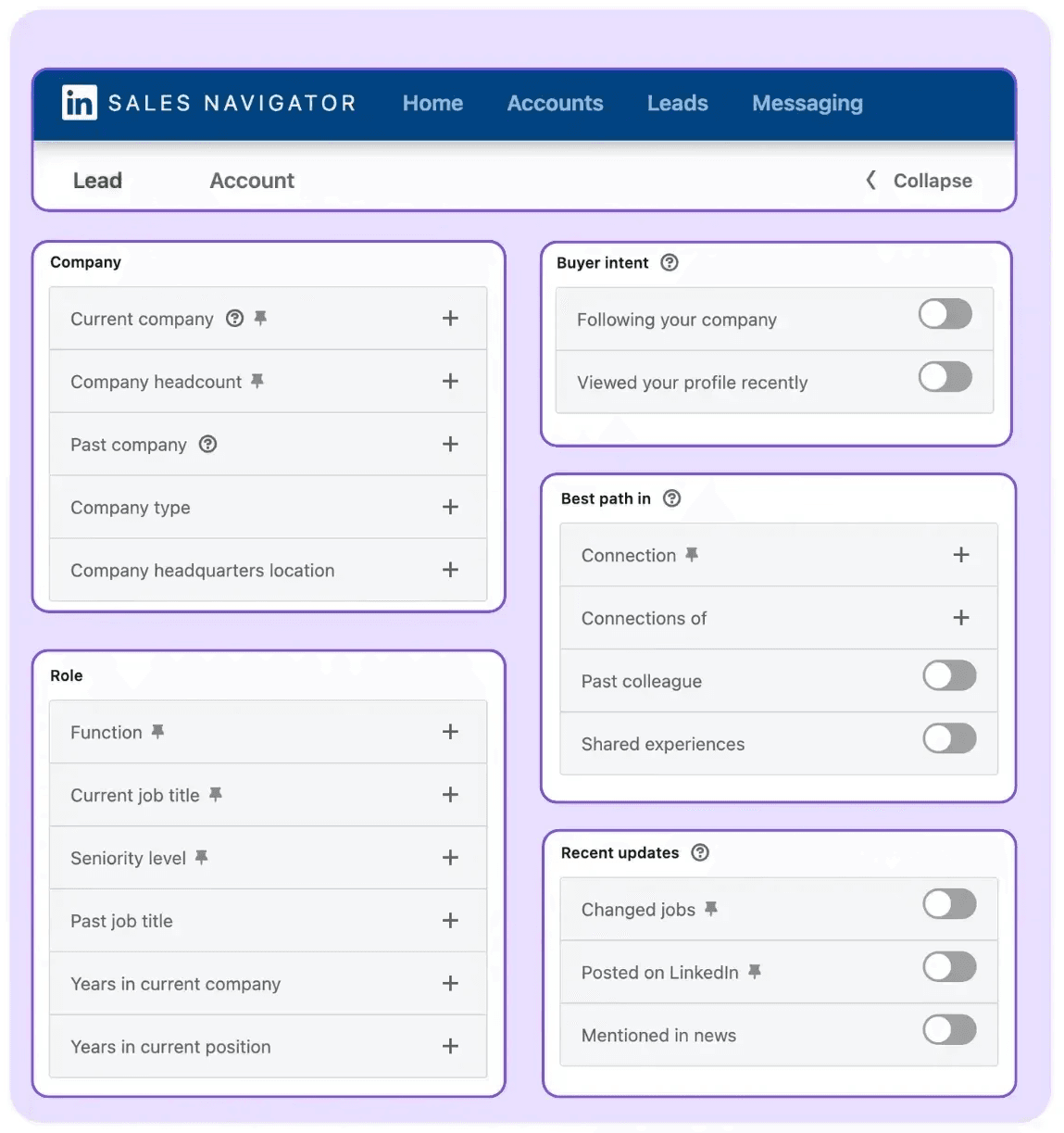Enable Following your company toggle
Viewport: 1064px width, 1133px height.
pyautogui.click(x=945, y=314)
